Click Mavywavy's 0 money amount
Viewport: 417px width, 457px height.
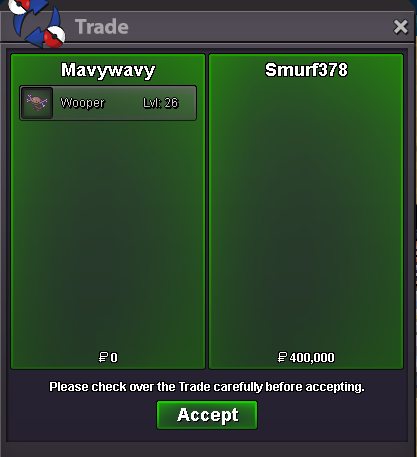point(114,358)
